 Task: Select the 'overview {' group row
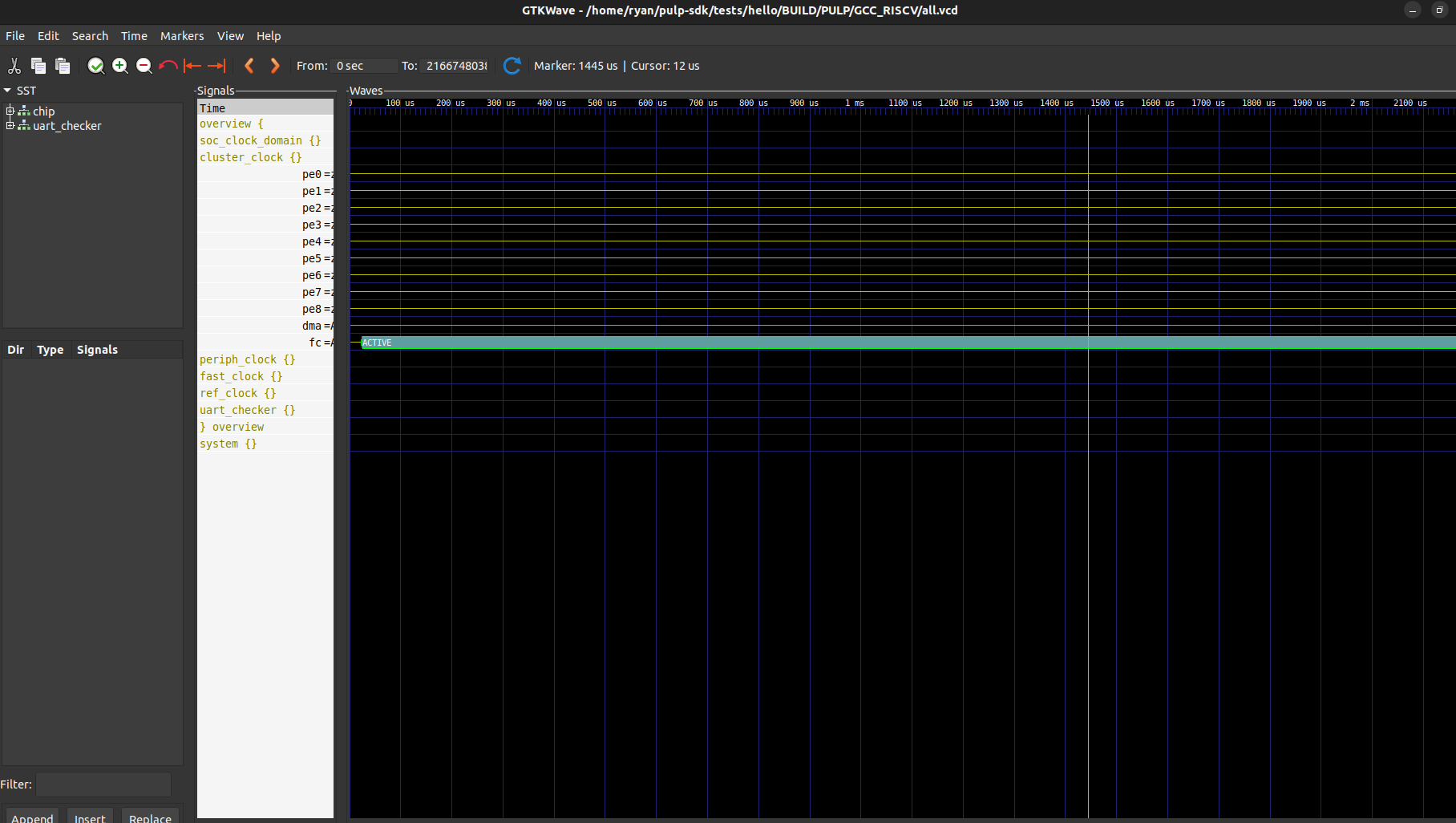(x=265, y=124)
